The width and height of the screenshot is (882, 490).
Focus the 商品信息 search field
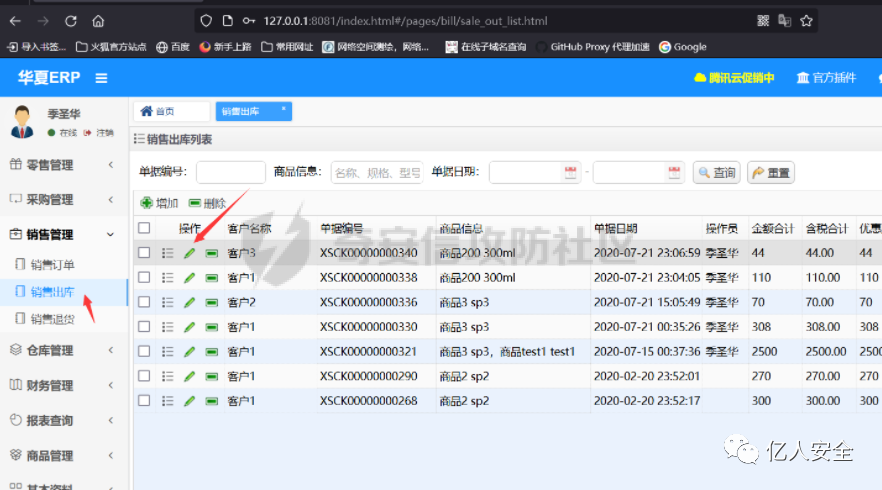tap(377, 172)
